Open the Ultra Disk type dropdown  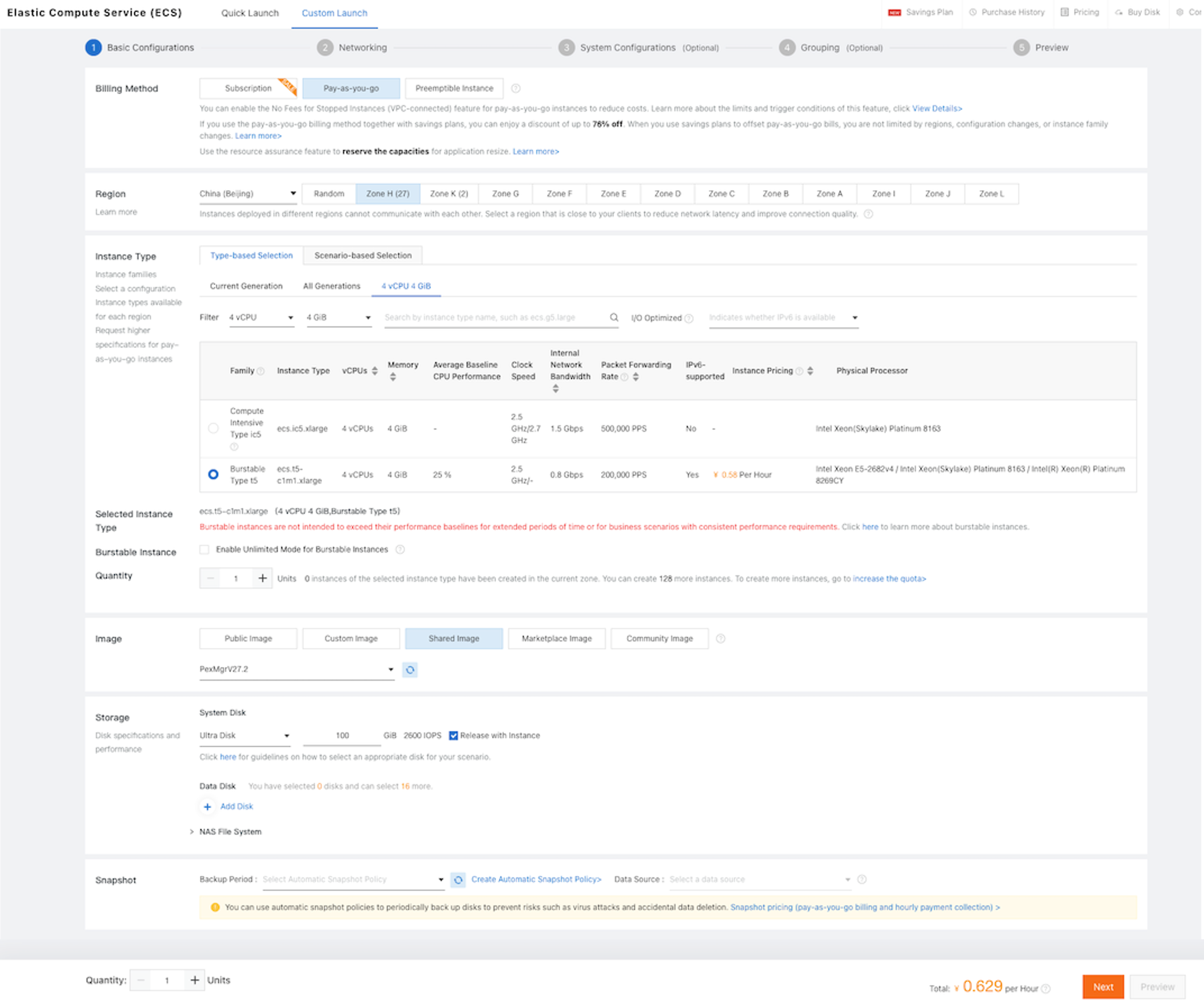[x=244, y=736]
